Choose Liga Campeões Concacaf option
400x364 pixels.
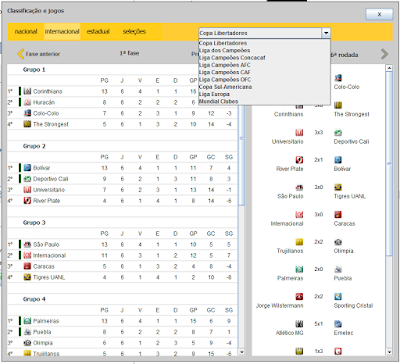264,58
